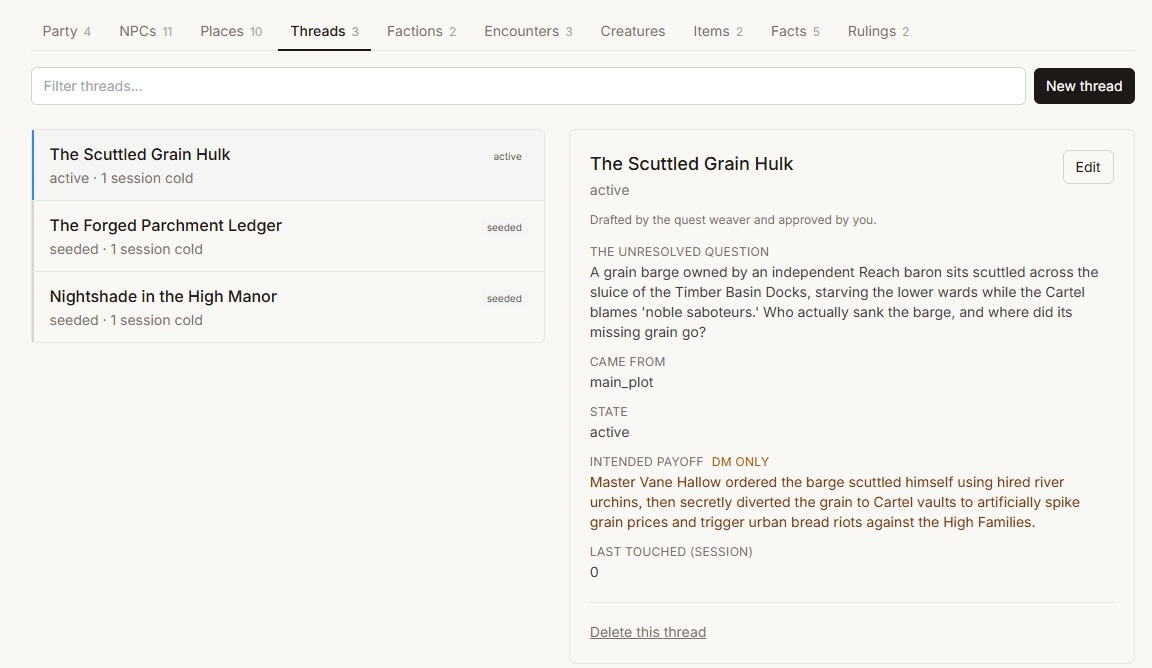This screenshot has width=1152, height=668.
Task: Edit The Scuttled Grain Hulk thread
Action: tap(1087, 168)
